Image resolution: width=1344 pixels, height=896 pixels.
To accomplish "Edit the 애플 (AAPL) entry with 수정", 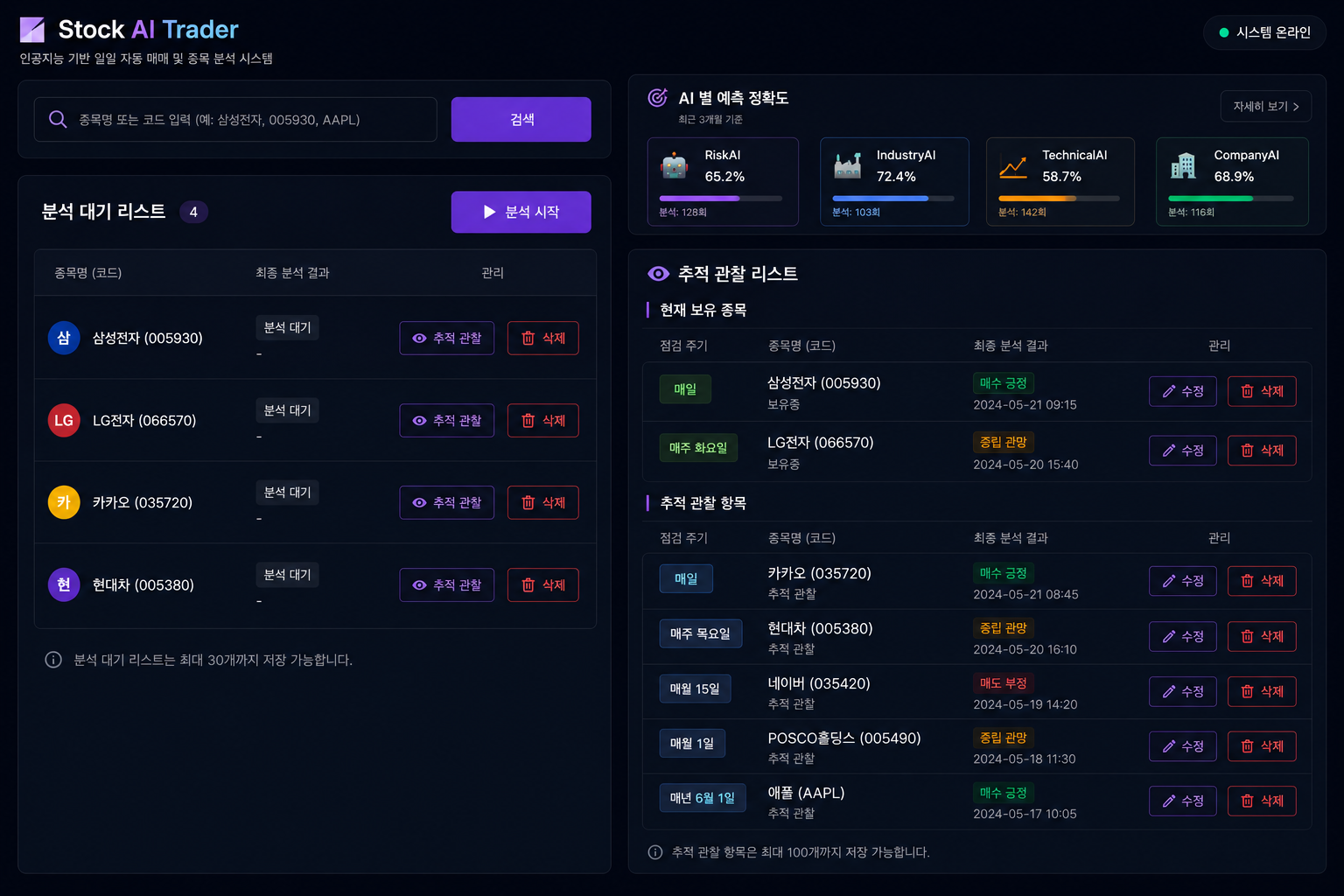I will coord(1183,801).
